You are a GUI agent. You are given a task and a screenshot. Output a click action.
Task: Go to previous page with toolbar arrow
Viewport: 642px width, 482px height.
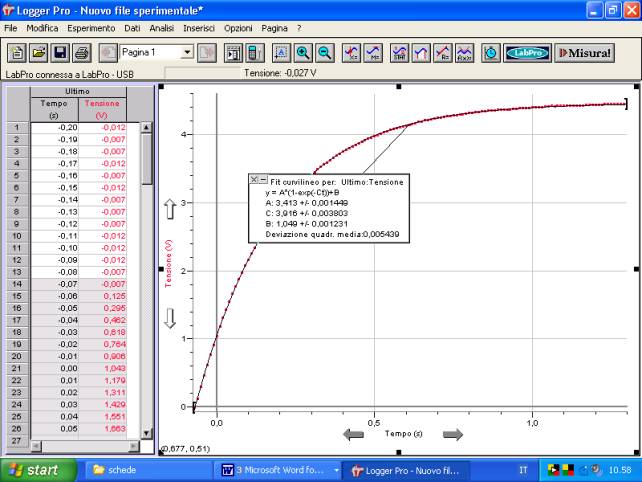click(x=108, y=53)
